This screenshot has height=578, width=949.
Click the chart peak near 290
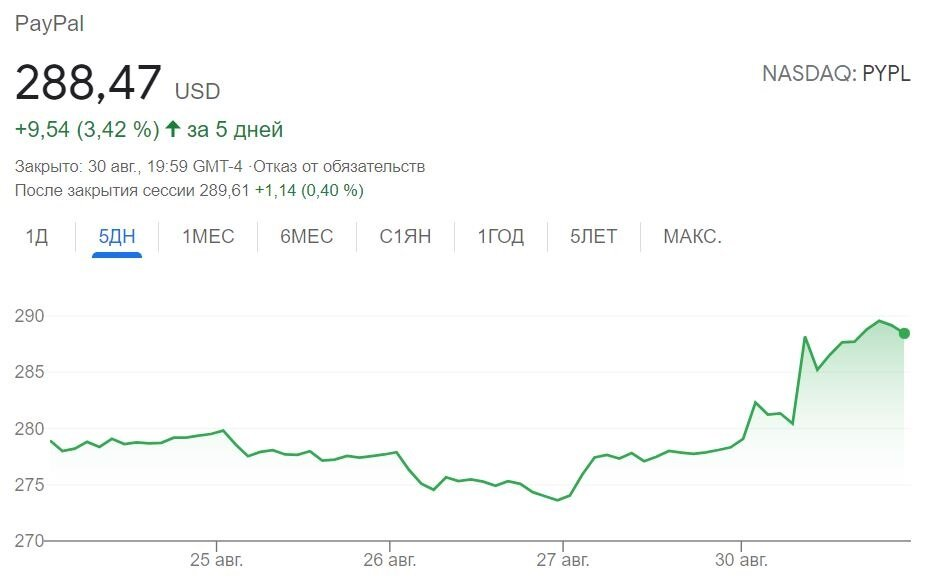[x=878, y=321]
